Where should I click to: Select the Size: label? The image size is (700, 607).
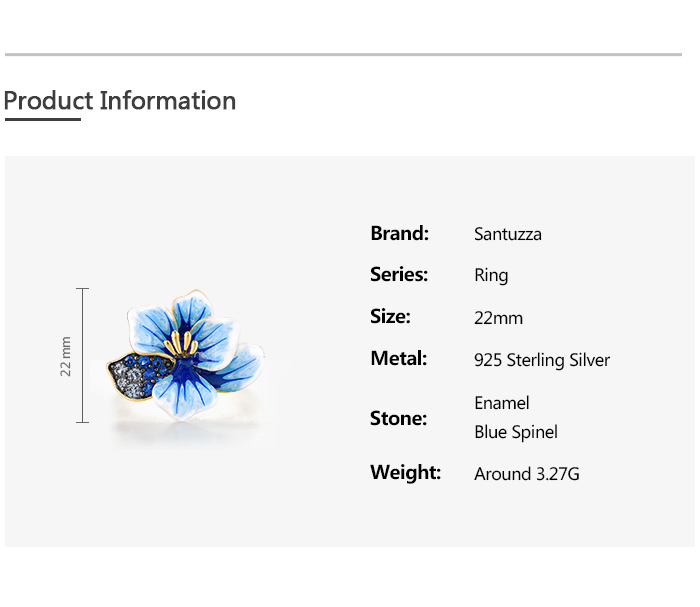[x=390, y=317]
